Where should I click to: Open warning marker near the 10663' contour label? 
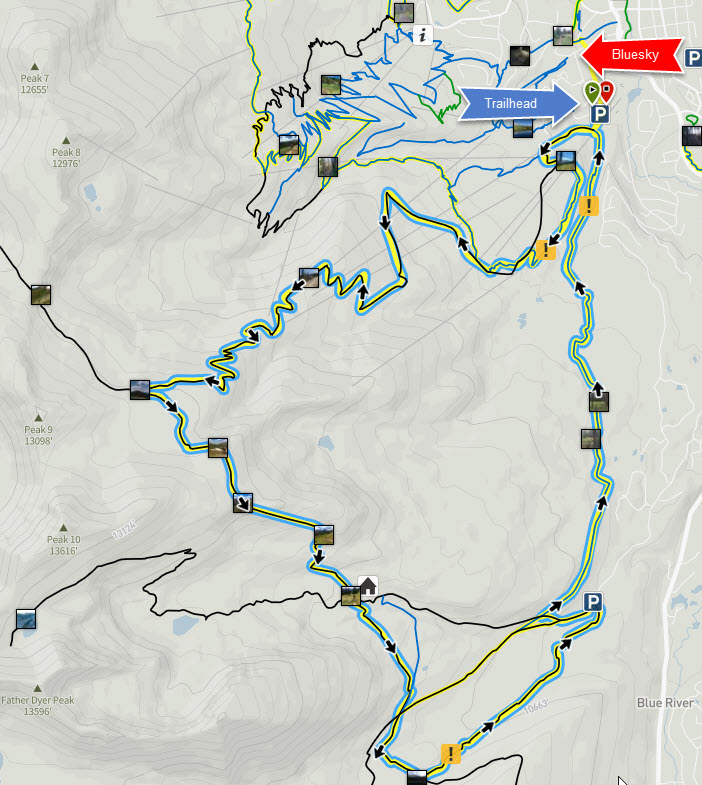(x=451, y=753)
